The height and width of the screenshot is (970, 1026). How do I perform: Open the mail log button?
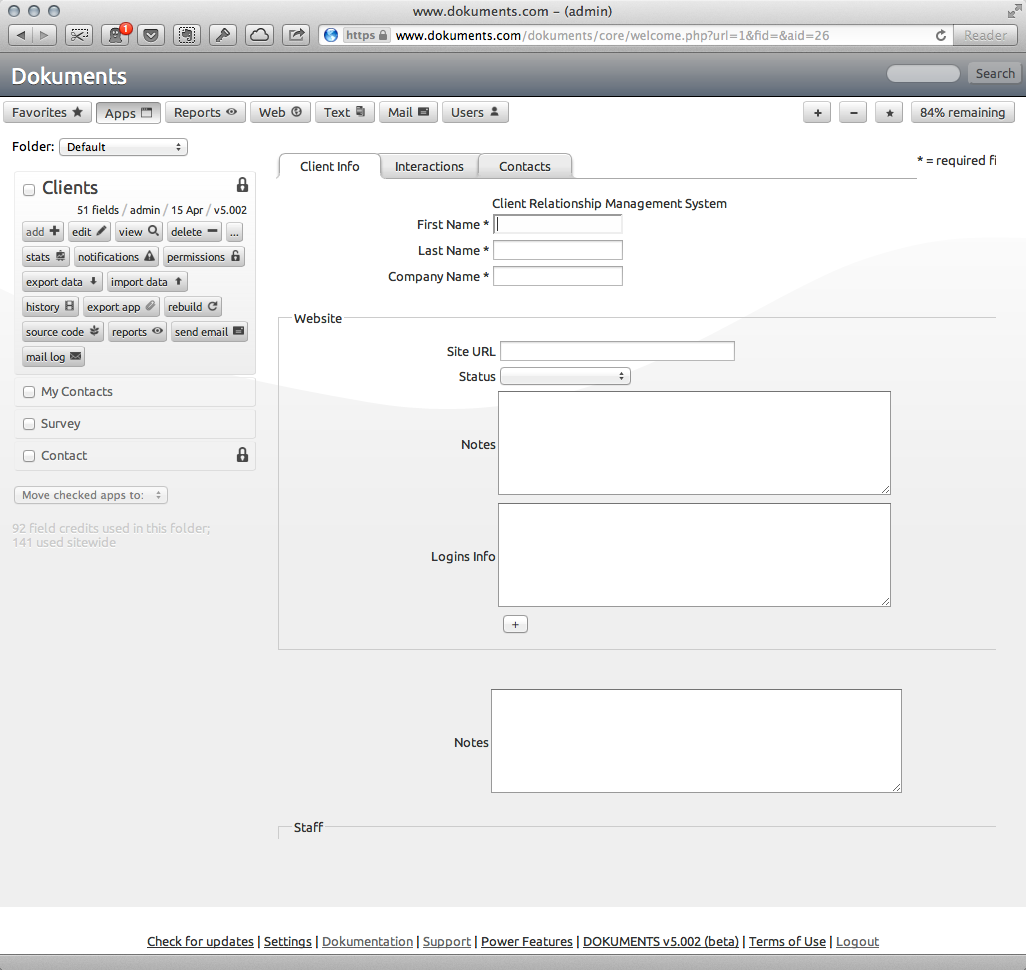point(54,356)
